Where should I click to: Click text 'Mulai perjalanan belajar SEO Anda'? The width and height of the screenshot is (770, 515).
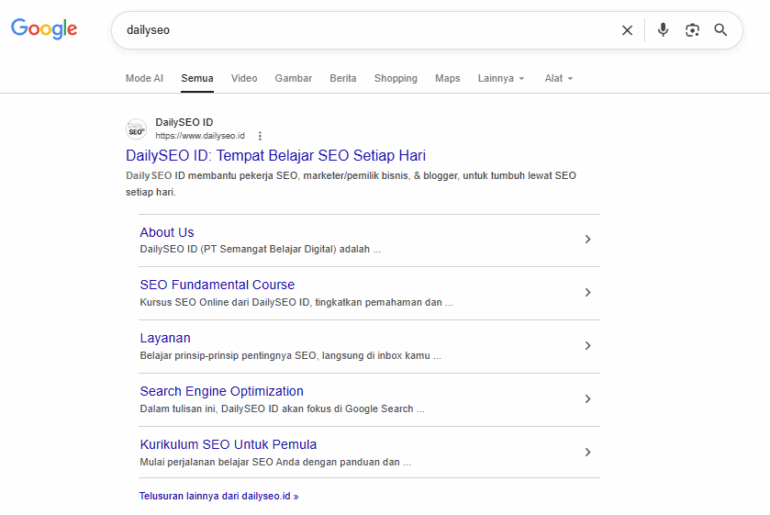[222, 462]
